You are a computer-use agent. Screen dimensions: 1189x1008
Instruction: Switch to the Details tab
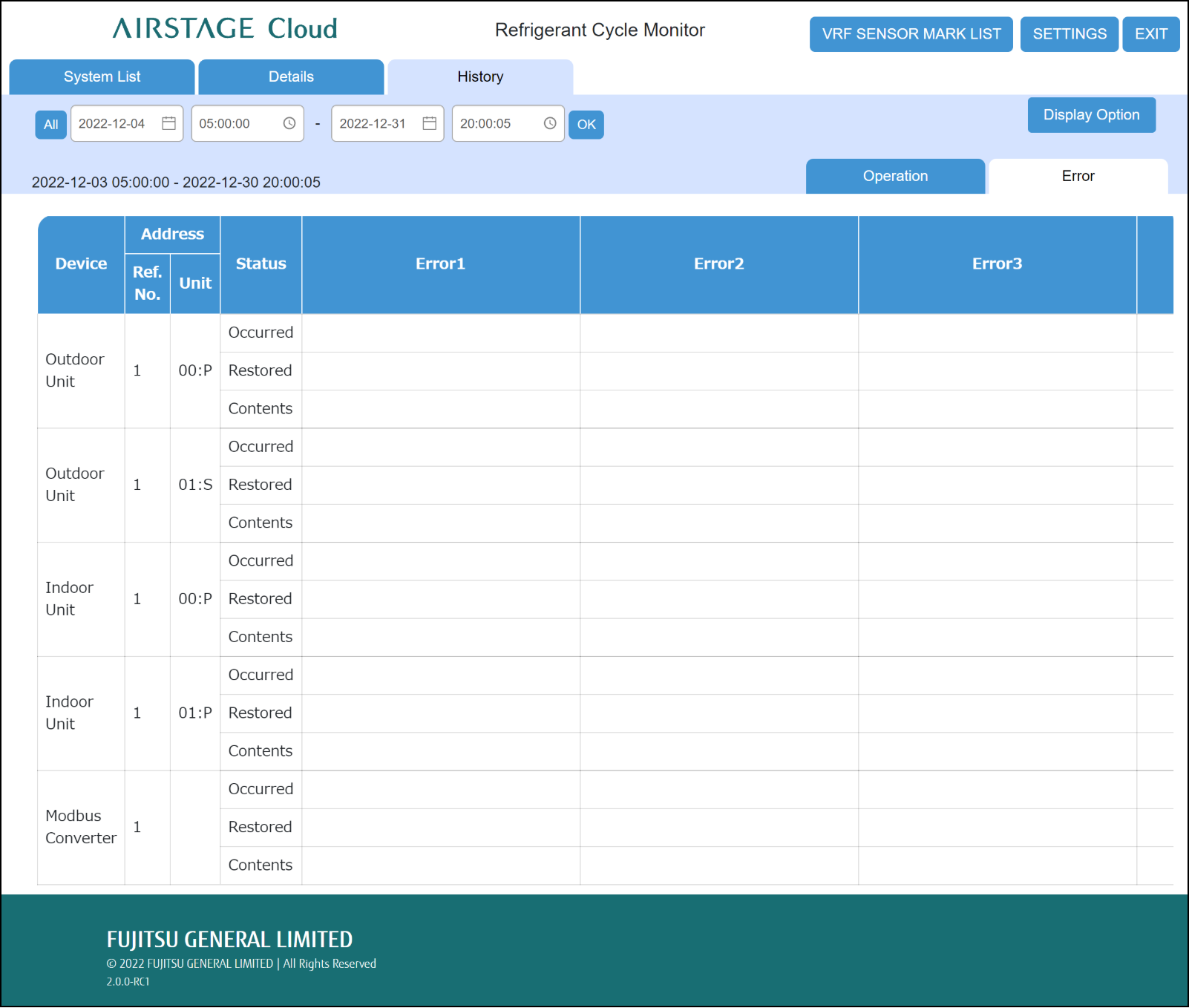(x=291, y=77)
